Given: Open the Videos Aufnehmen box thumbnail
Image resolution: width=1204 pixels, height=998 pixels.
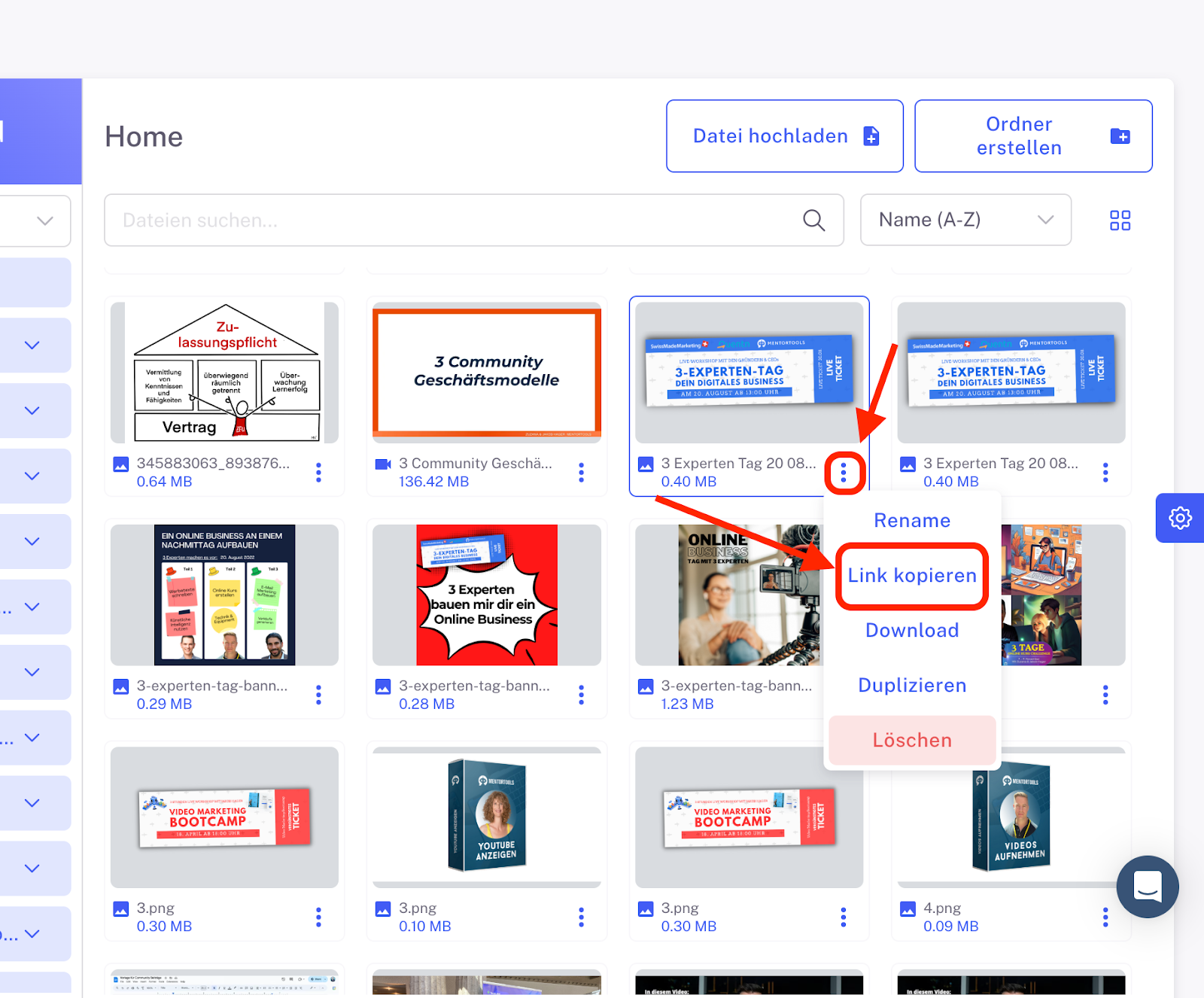Looking at the screenshot, I should (x=1011, y=817).
